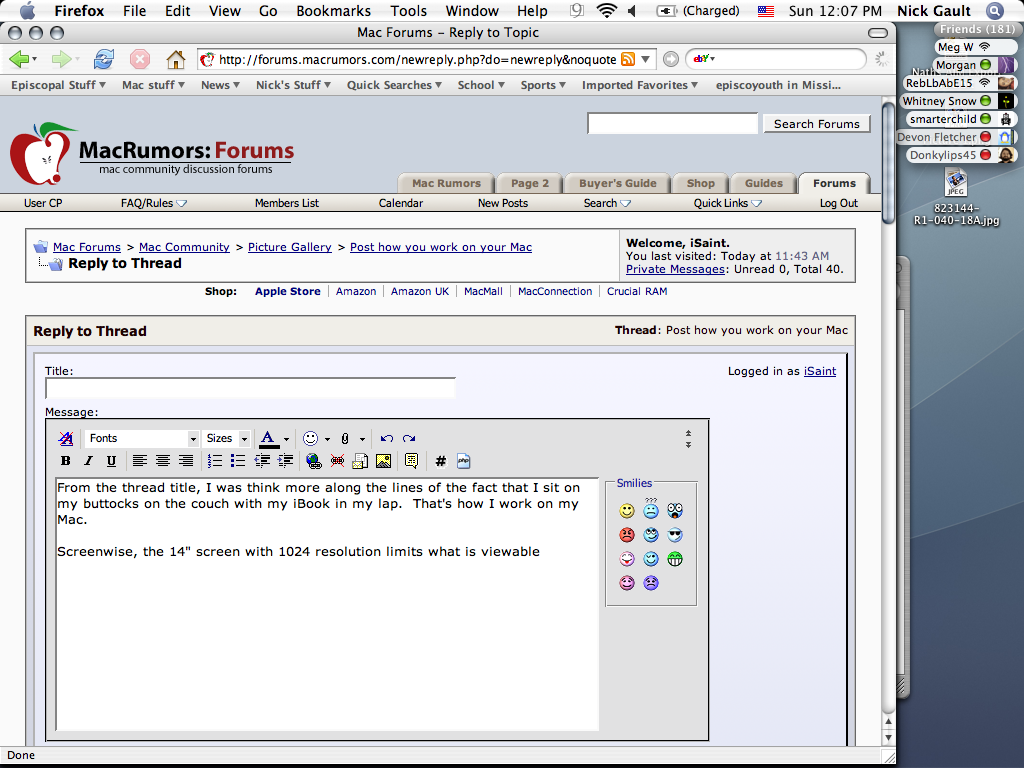Click the Wi-Fi status icon in menu bar
1024x768 pixels.
tap(607, 10)
